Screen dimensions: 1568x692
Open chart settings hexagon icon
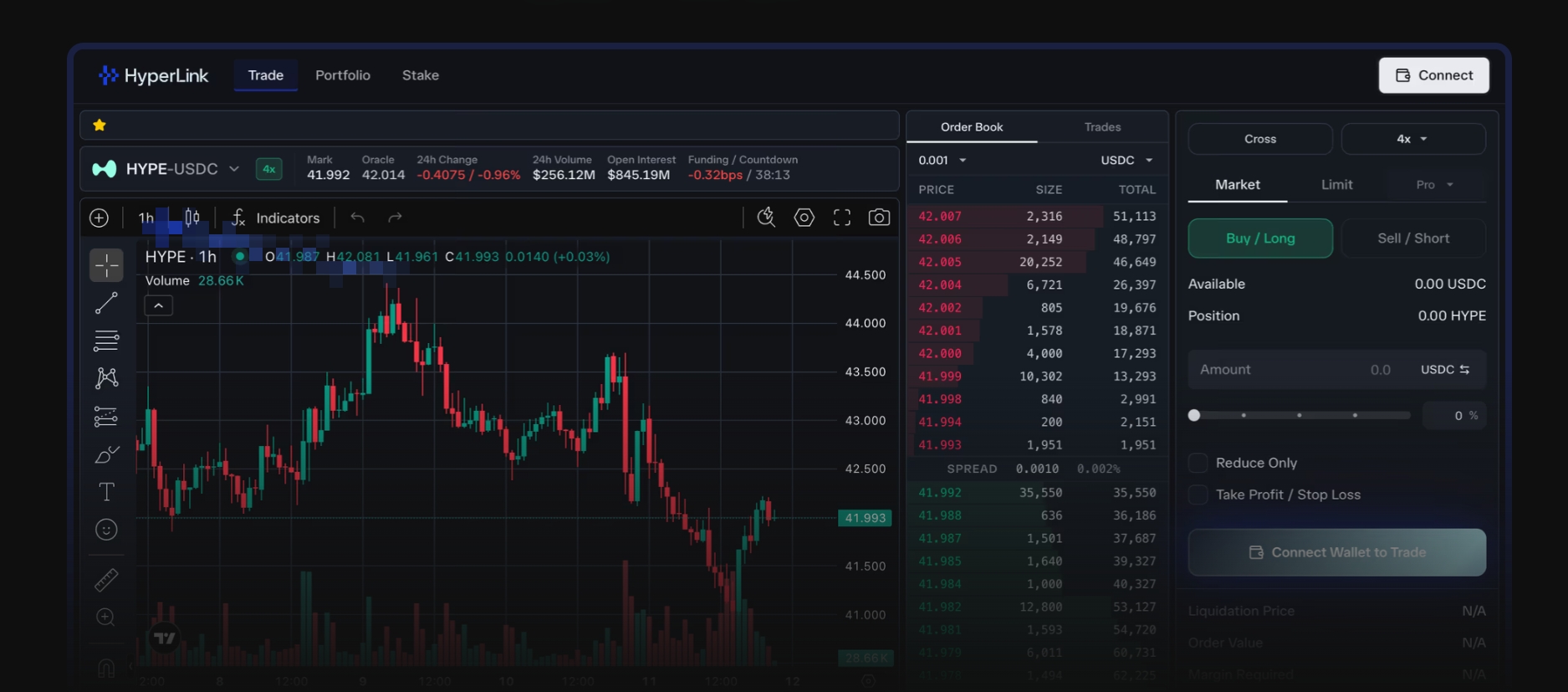tap(804, 218)
